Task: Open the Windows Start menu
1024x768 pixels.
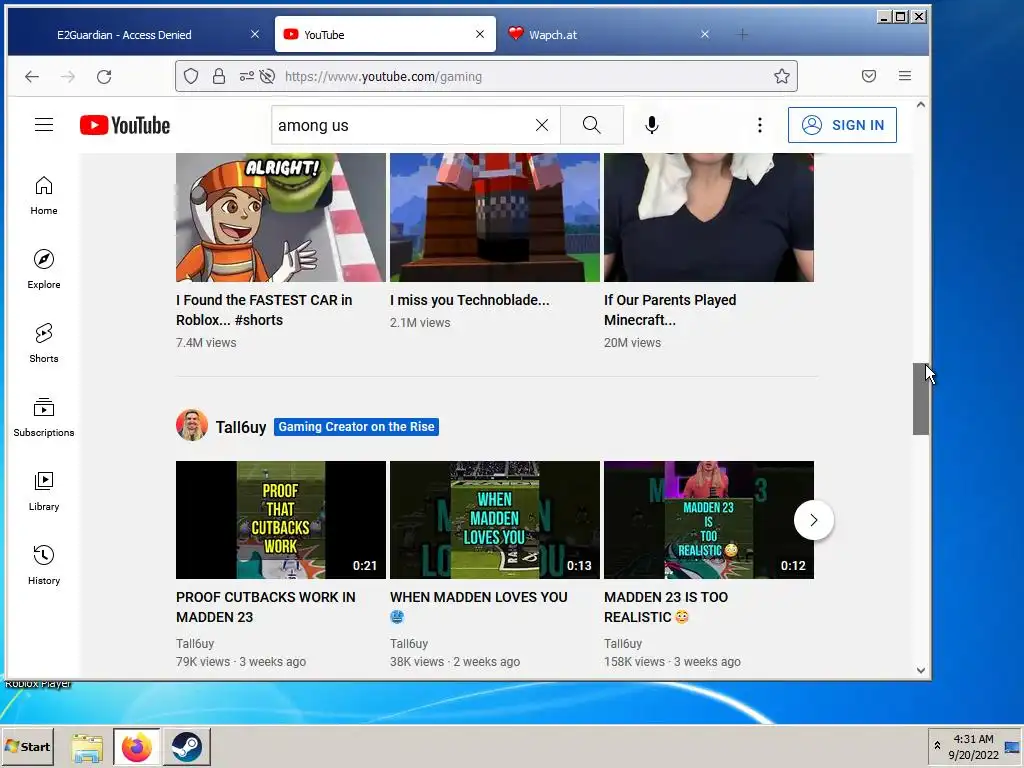Action: pos(27,746)
